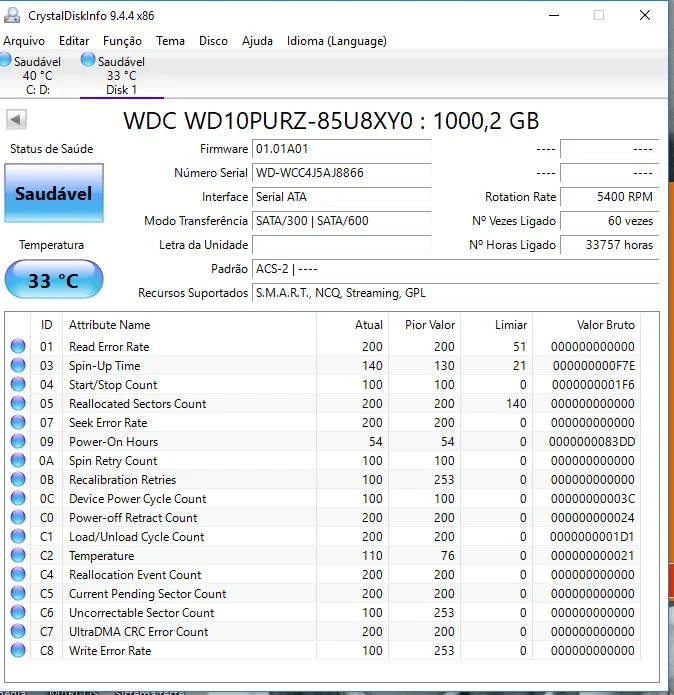Click raw value 00000000F7E
This screenshot has width=674, height=695.
(x=594, y=366)
